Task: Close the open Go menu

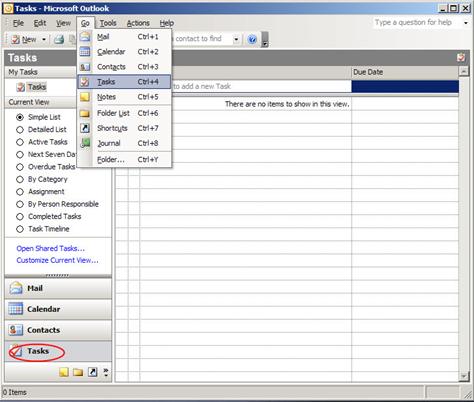Action: click(85, 23)
